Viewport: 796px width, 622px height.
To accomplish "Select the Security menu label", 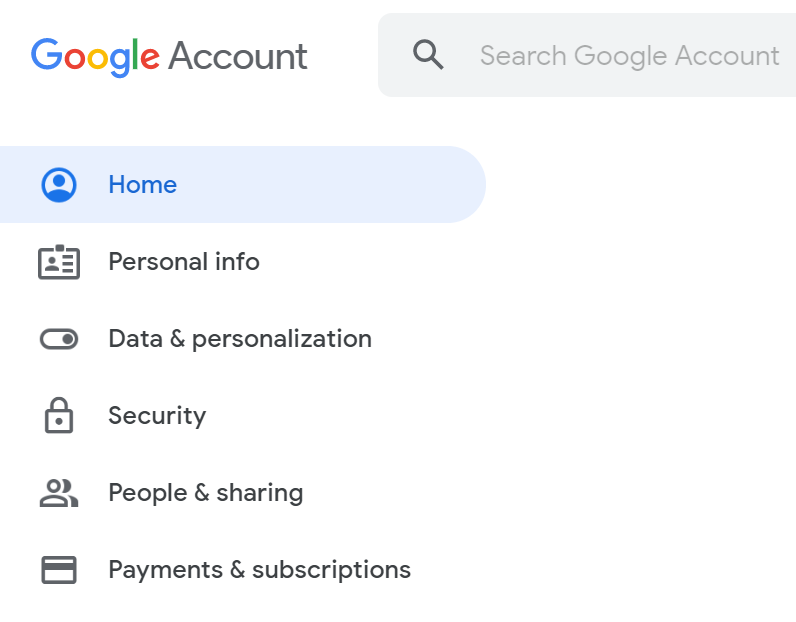I will click(157, 416).
